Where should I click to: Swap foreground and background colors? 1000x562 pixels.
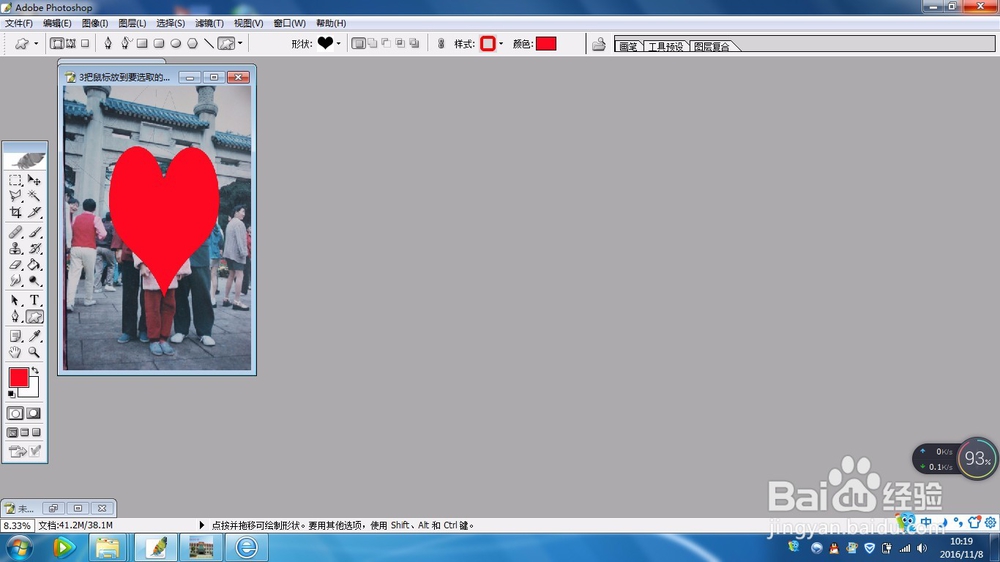[35, 370]
